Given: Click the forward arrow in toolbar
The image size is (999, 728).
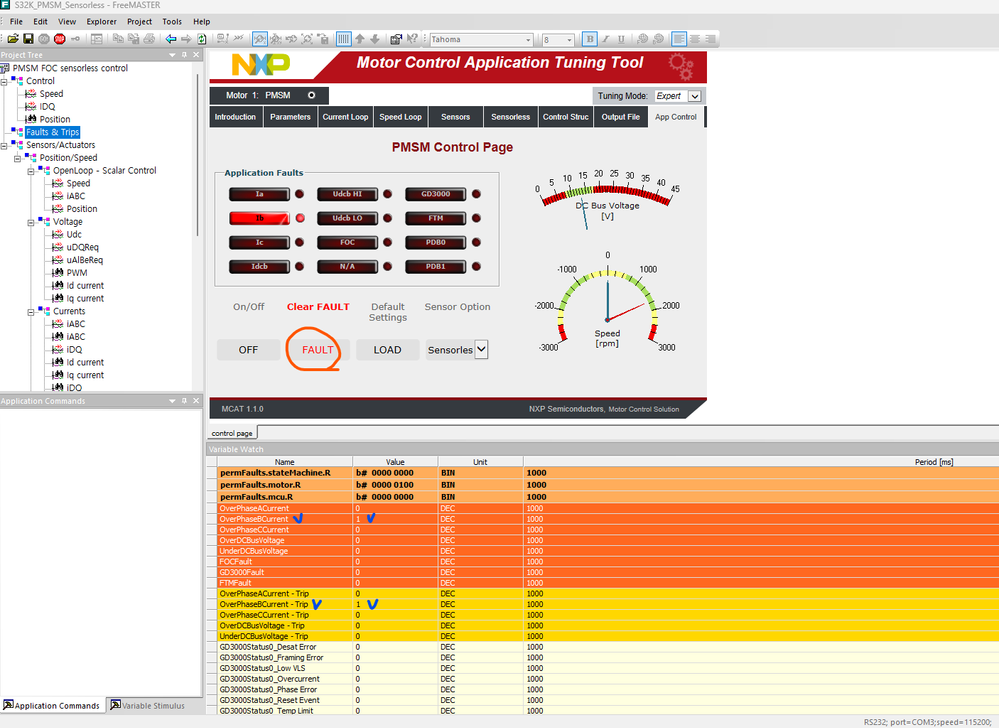Looking at the screenshot, I should (x=186, y=39).
